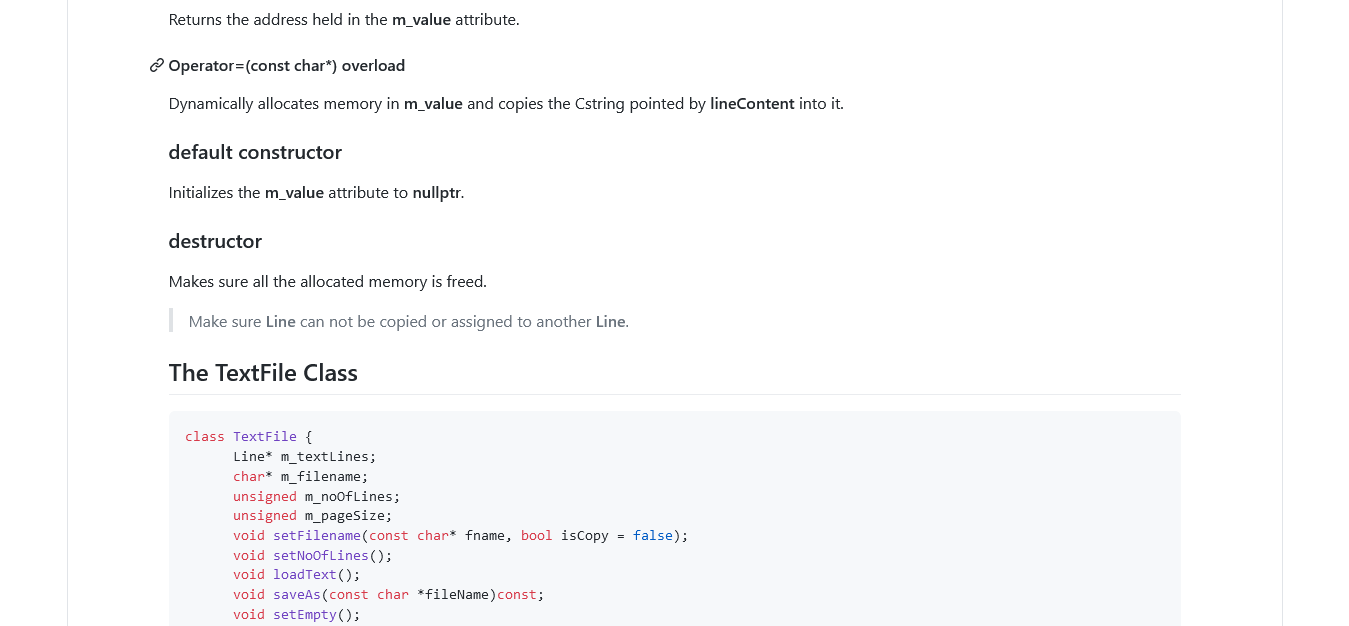Viewport: 1349px width, 626px height.
Task: Select the setFilename function in the code block
Action: (317, 535)
